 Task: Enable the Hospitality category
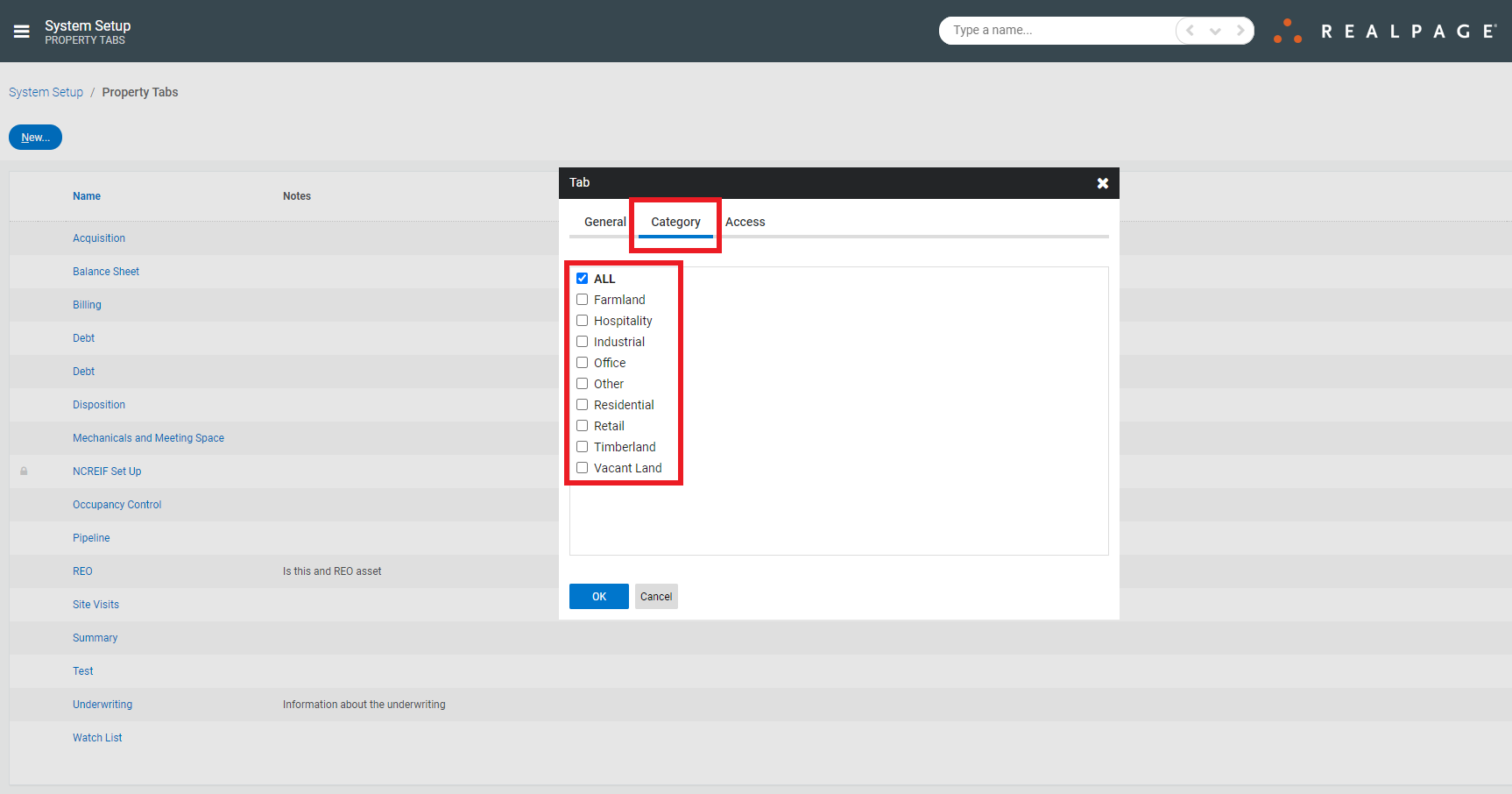pos(582,321)
